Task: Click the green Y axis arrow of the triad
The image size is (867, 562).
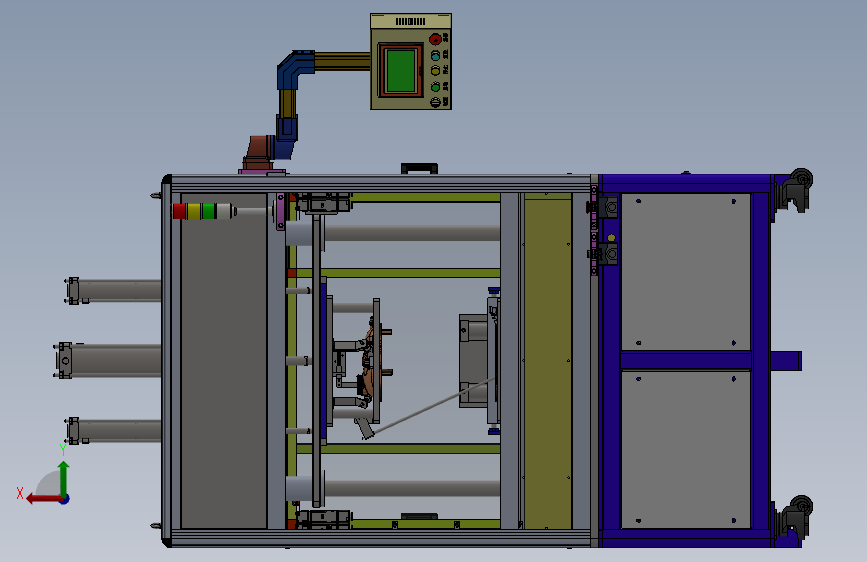Action: (x=64, y=479)
